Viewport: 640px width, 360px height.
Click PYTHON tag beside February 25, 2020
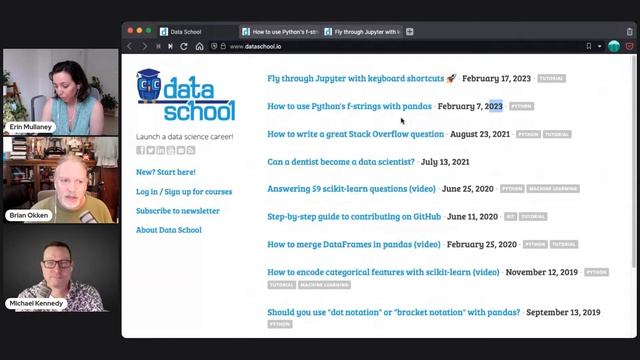click(535, 244)
